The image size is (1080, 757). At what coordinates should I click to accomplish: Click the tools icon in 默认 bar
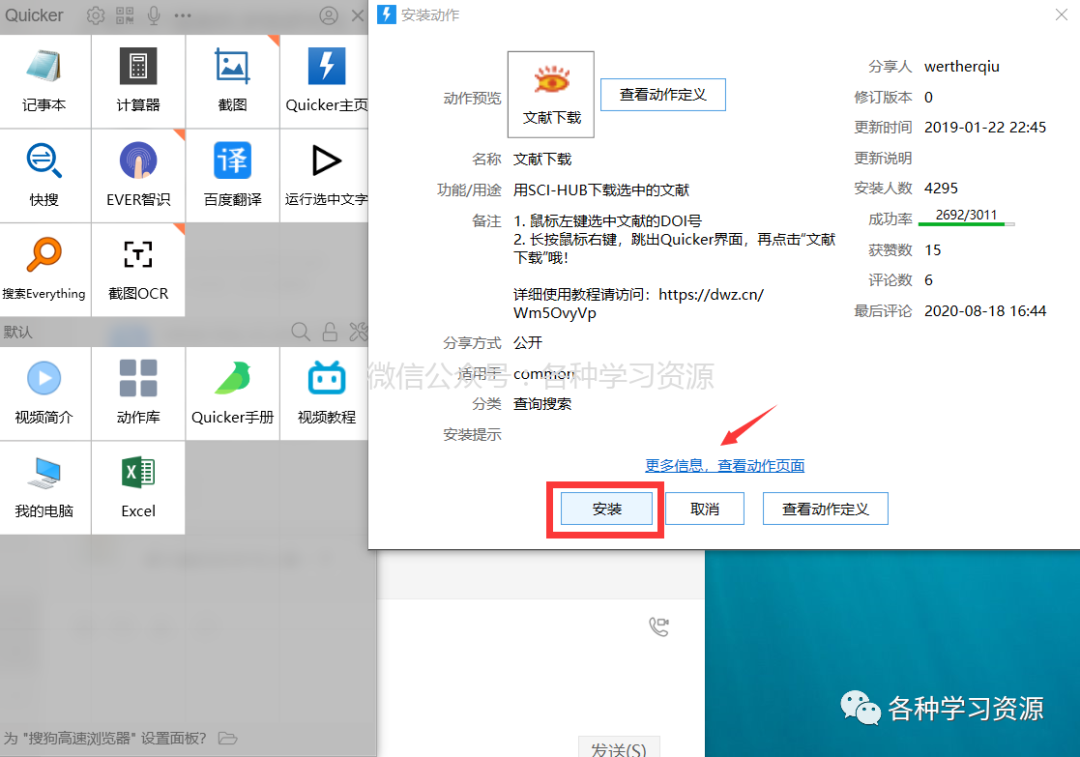pyautogui.click(x=358, y=331)
